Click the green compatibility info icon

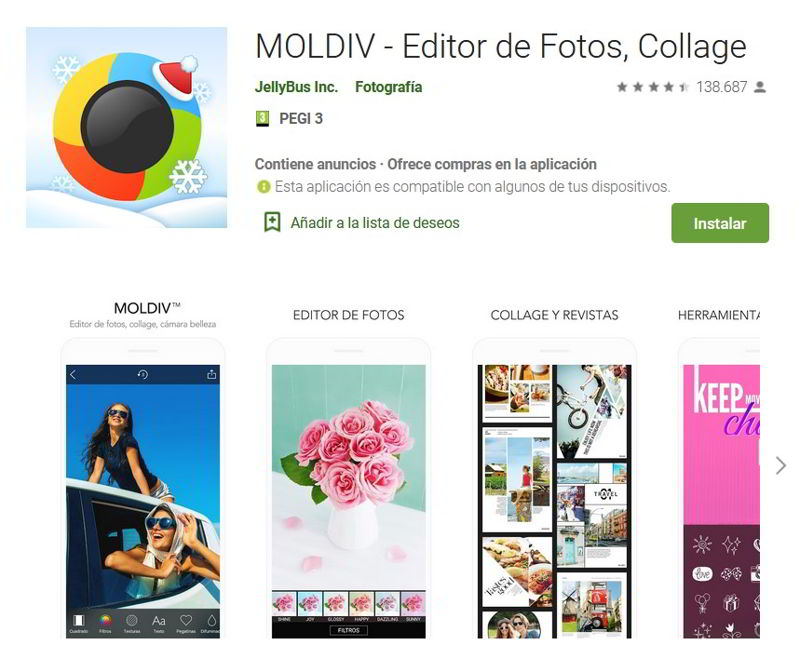tap(263, 187)
